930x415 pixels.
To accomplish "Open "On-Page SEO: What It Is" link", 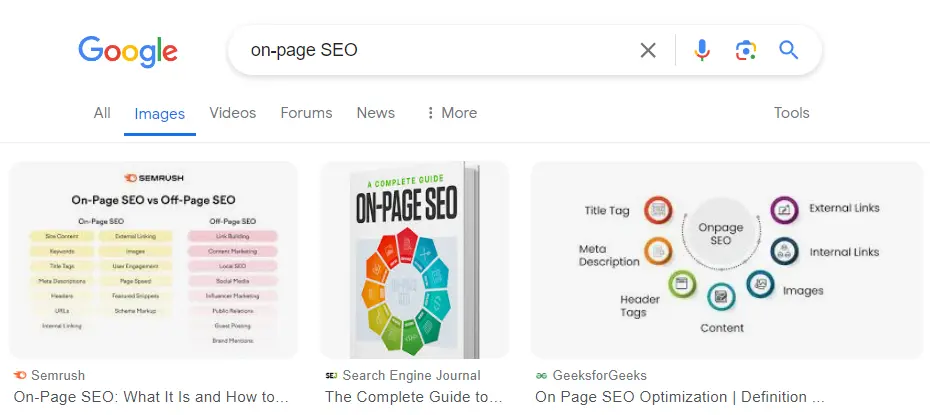I will [x=152, y=397].
